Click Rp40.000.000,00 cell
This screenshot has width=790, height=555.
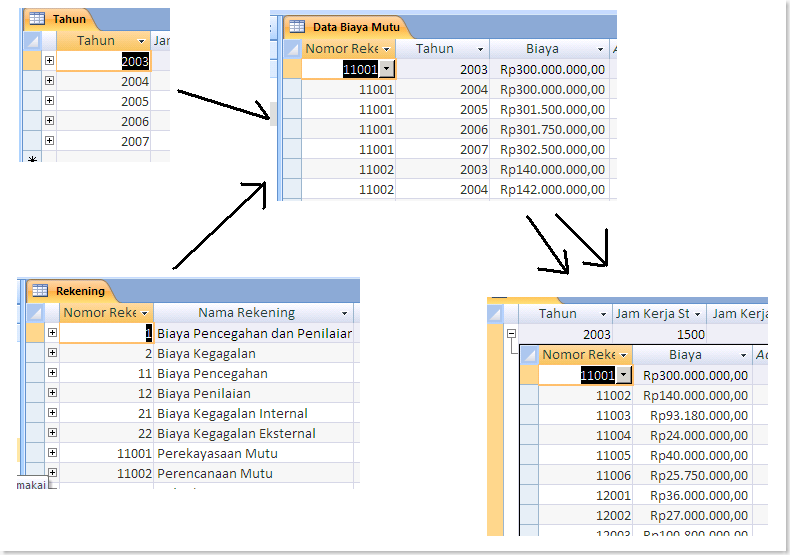pos(692,455)
